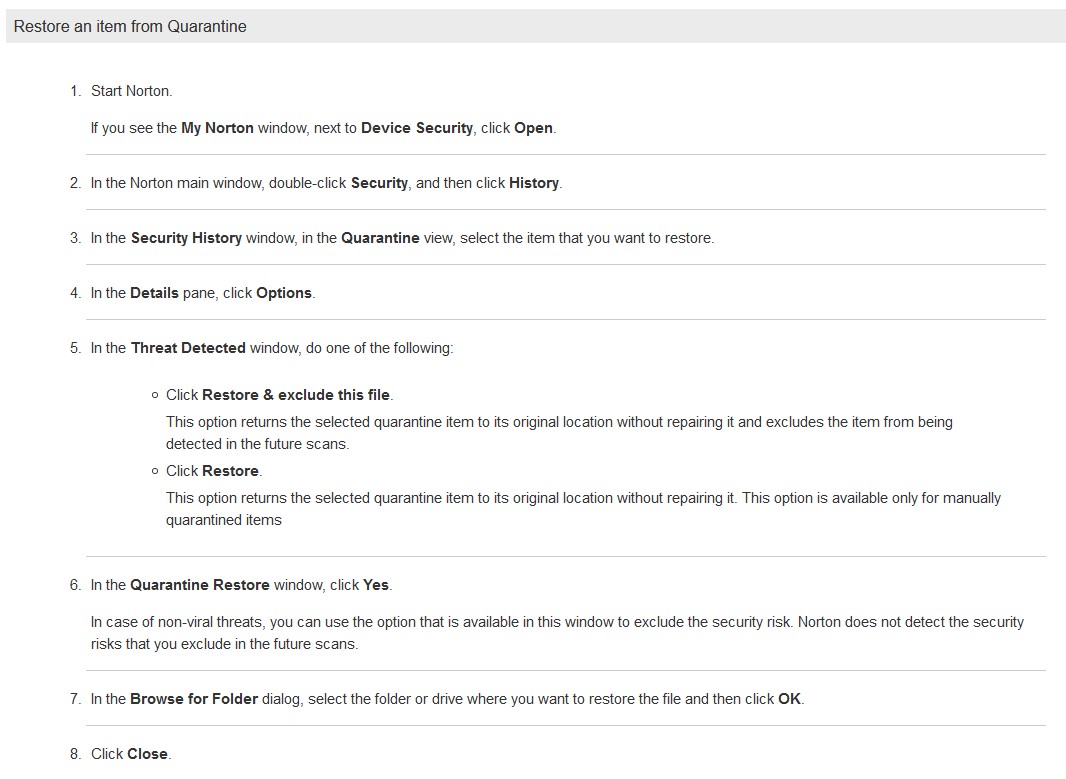Click the bold "Details" word in step 4

[x=156, y=294]
